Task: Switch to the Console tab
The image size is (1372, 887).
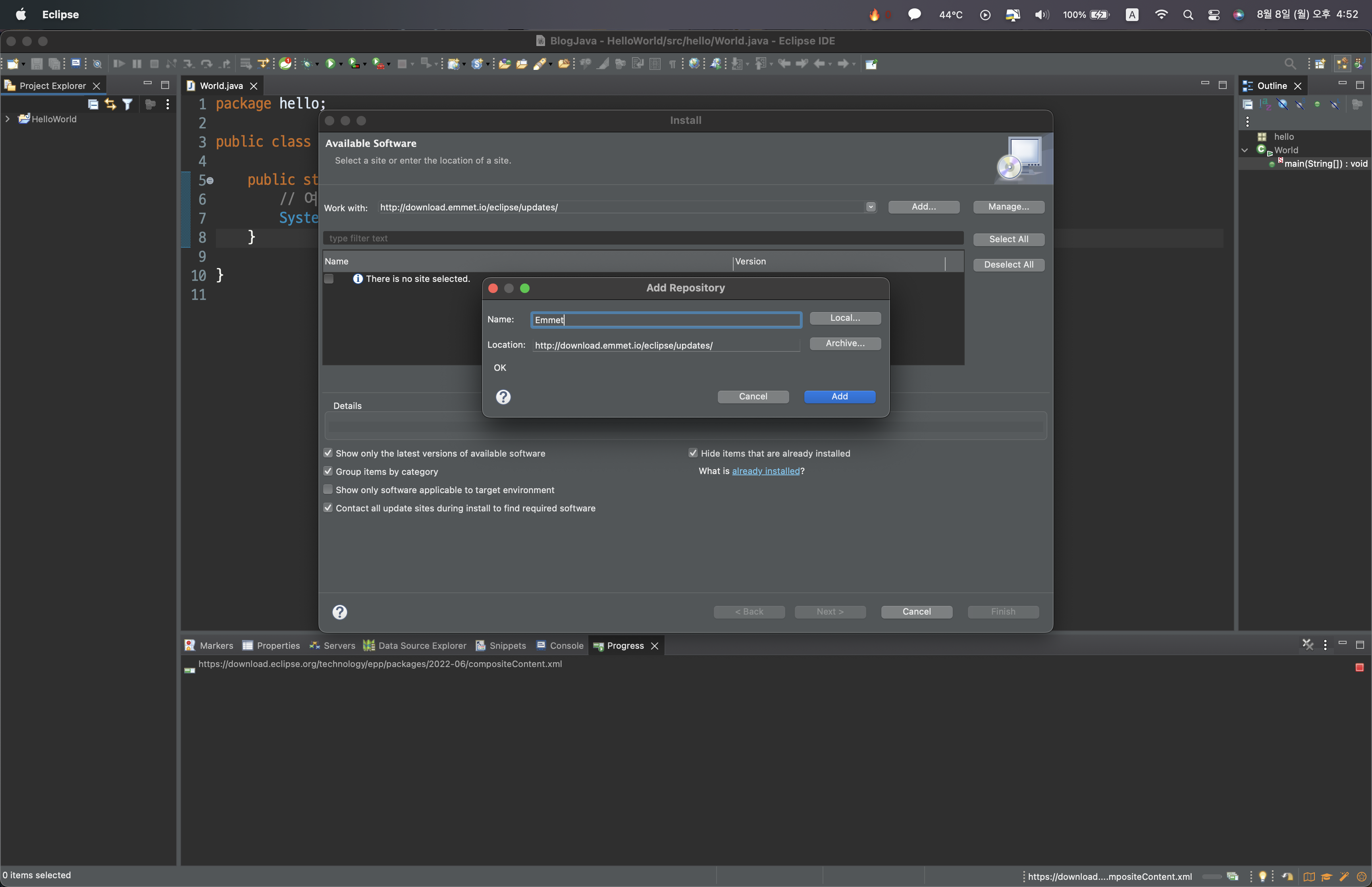Action: (x=560, y=646)
